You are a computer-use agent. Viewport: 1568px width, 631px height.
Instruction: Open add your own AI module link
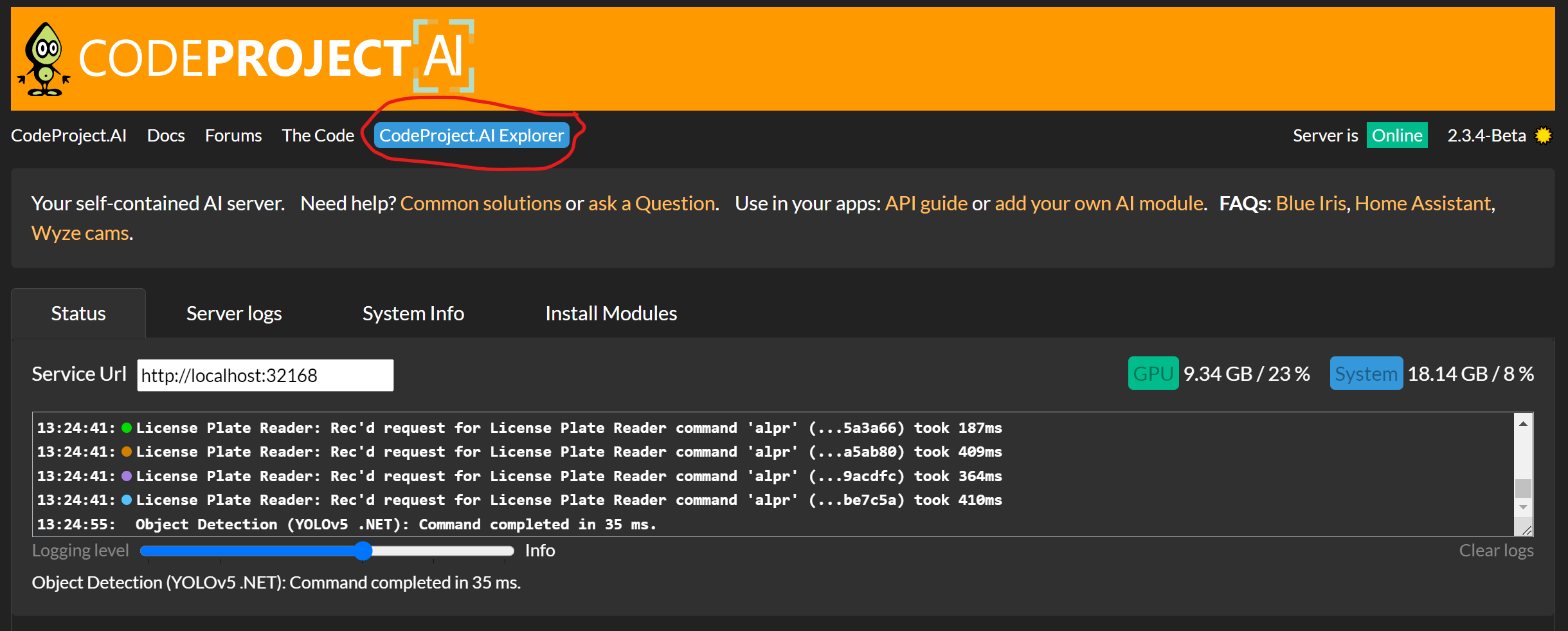pyautogui.click(x=1099, y=203)
